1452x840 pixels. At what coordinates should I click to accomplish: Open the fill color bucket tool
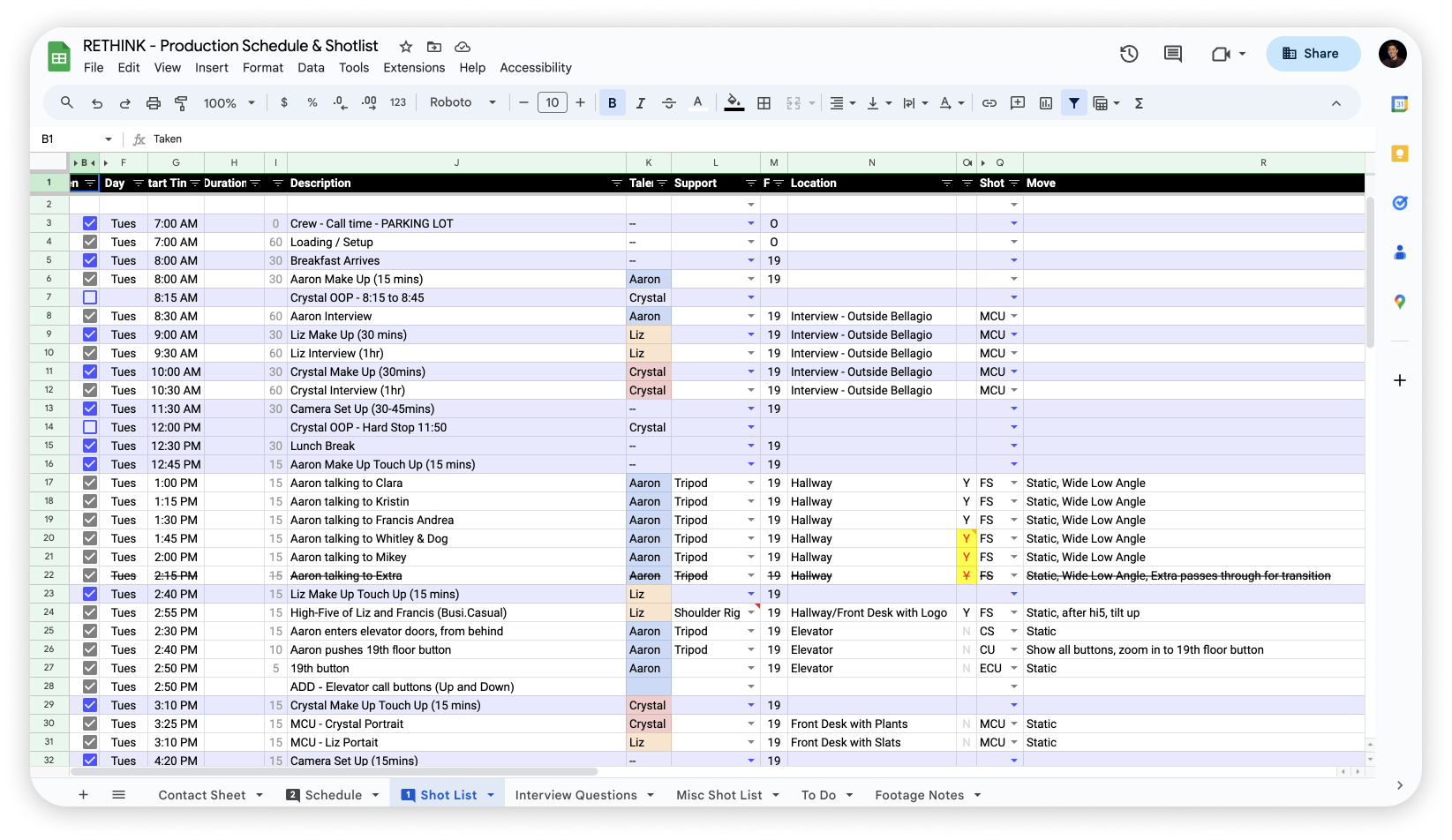click(x=734, y=103)
